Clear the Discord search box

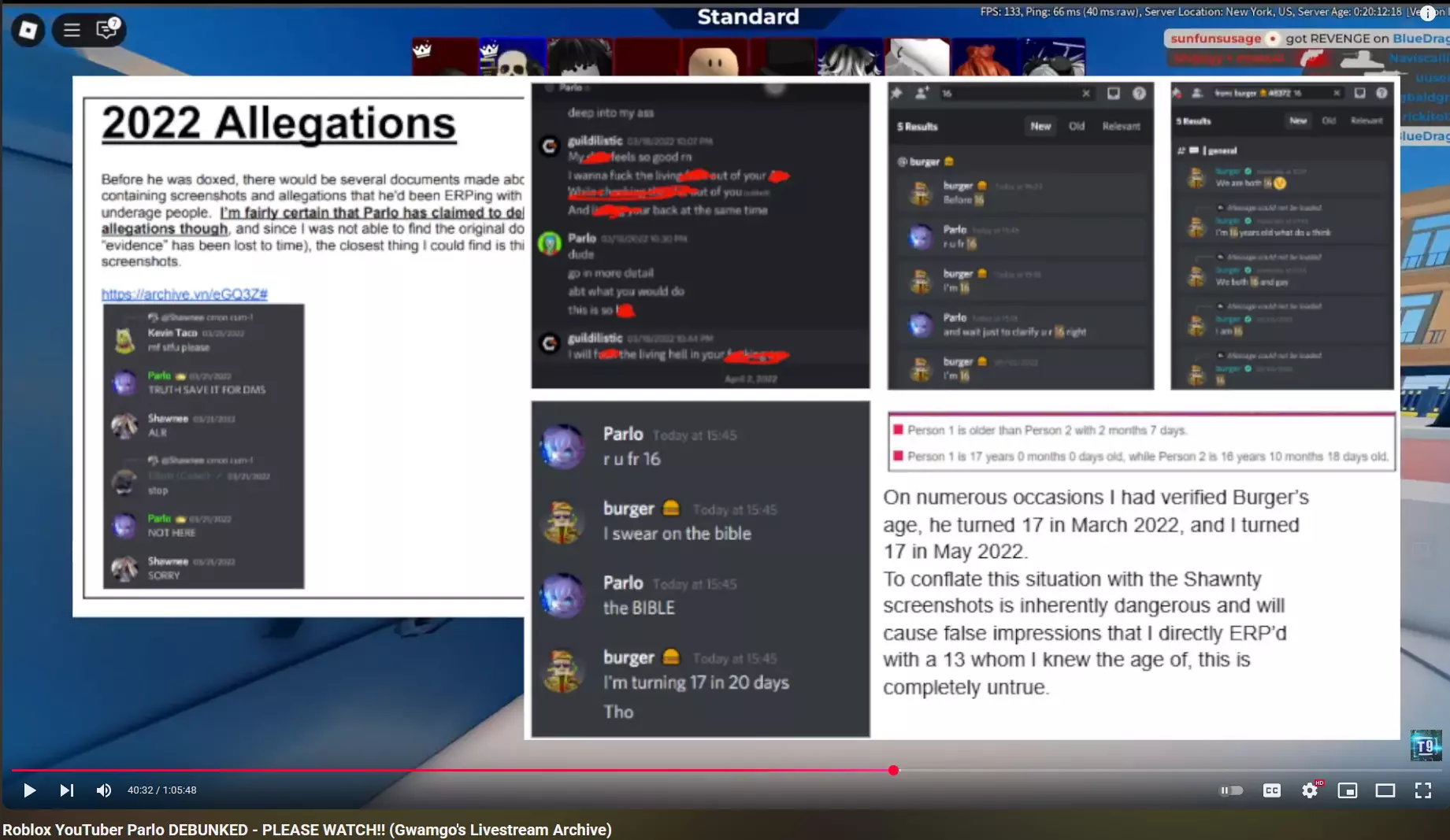pyautogui.click(x=1086, y=93)
